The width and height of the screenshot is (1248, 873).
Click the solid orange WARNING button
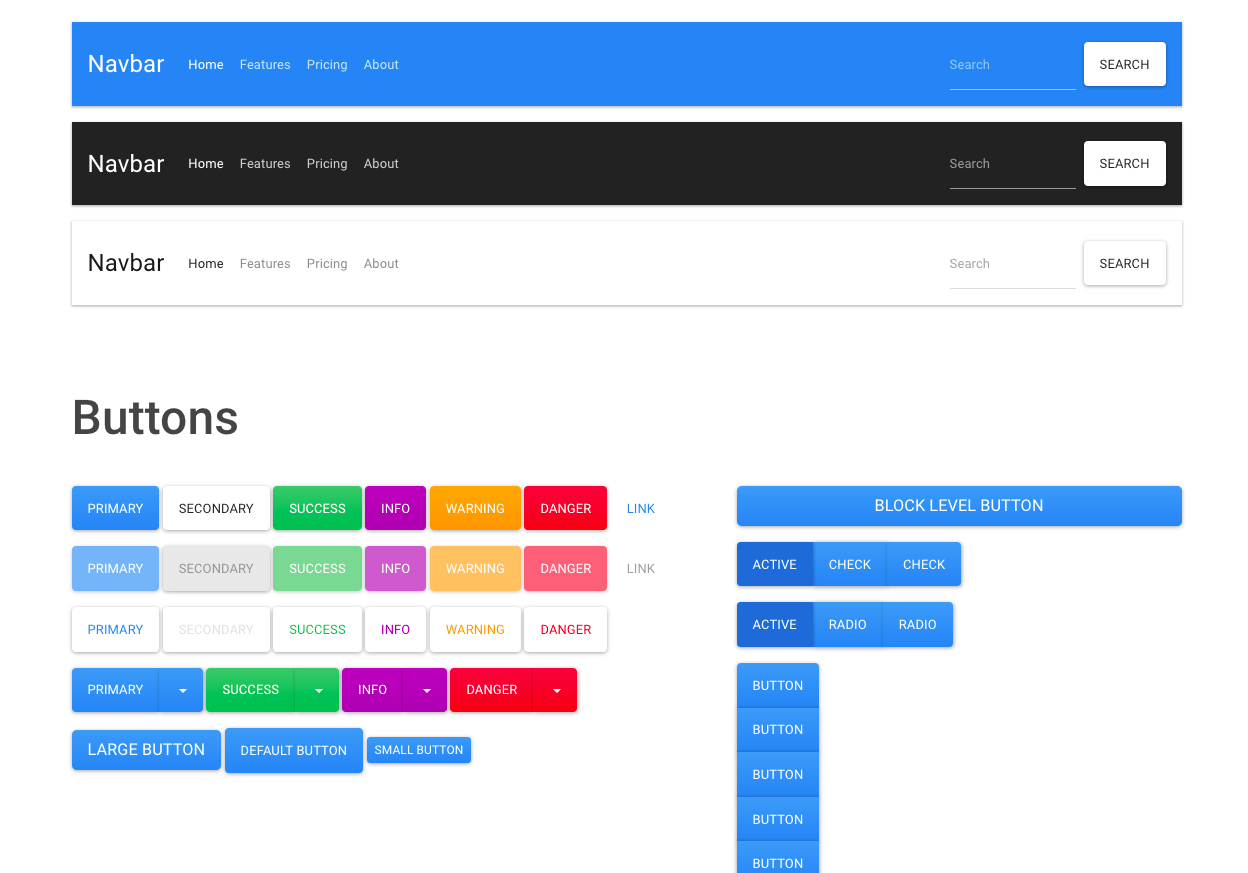pos(475,508)
